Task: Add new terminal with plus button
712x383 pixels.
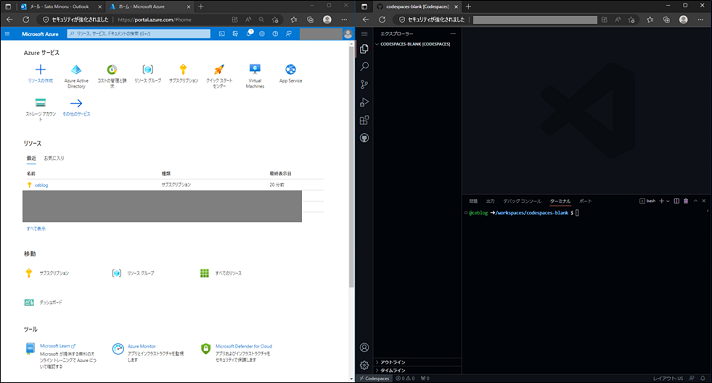Action: point(662,201)
